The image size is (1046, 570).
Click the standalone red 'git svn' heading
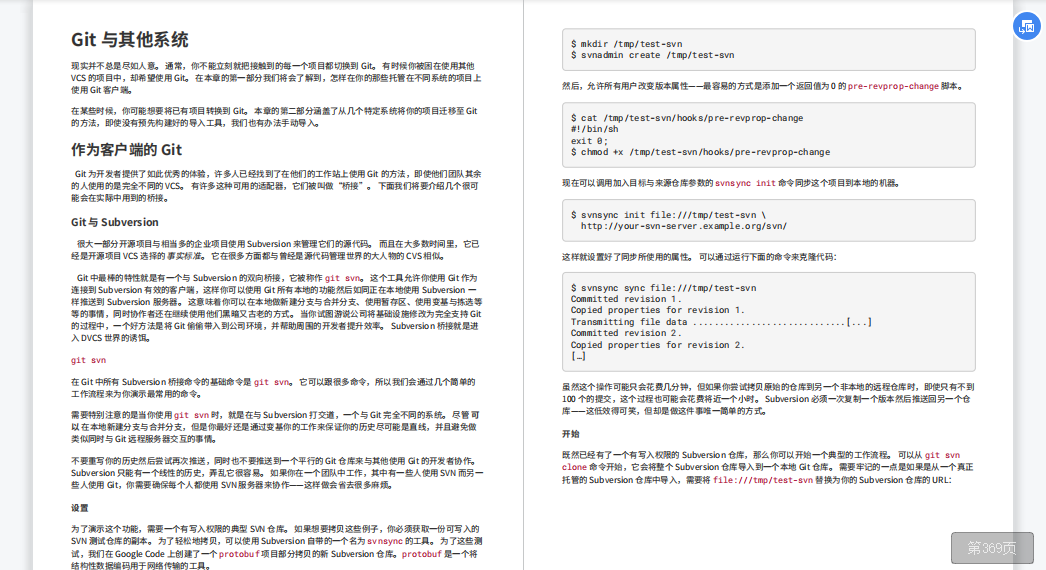pos(88,360)
